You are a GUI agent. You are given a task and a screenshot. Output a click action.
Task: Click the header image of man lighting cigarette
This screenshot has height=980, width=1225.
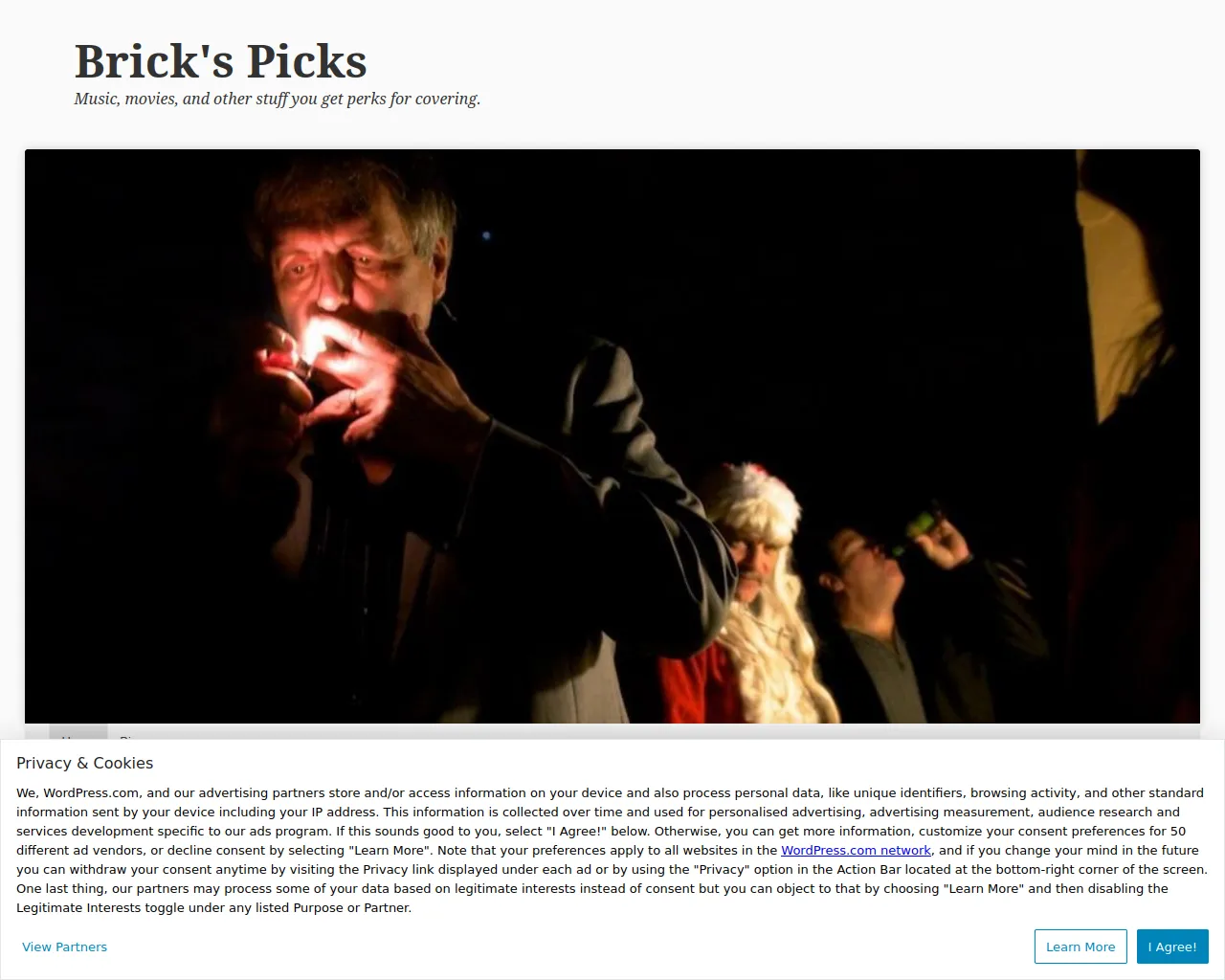click(612, 436)
